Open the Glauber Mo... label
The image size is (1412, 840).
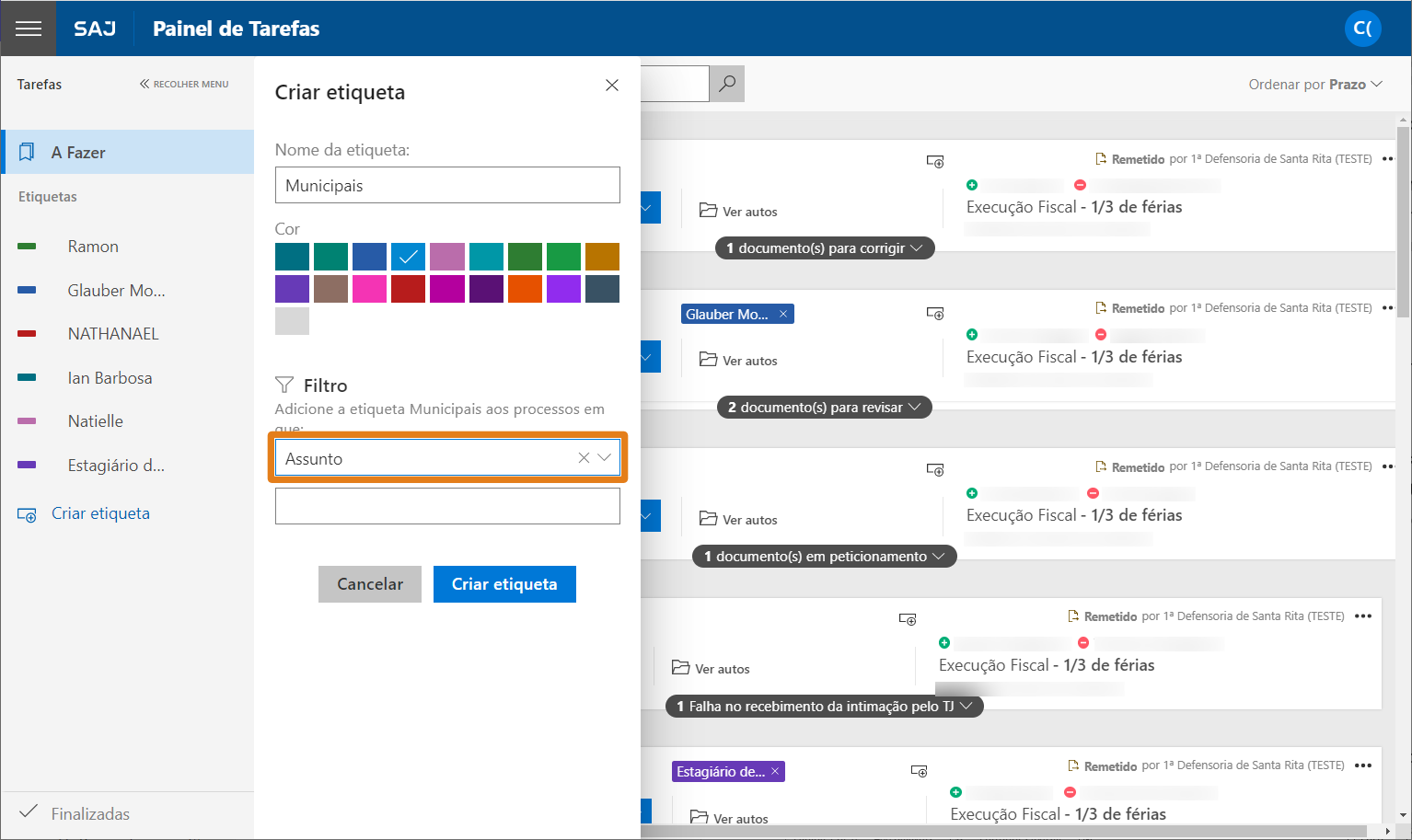point(116,291)
